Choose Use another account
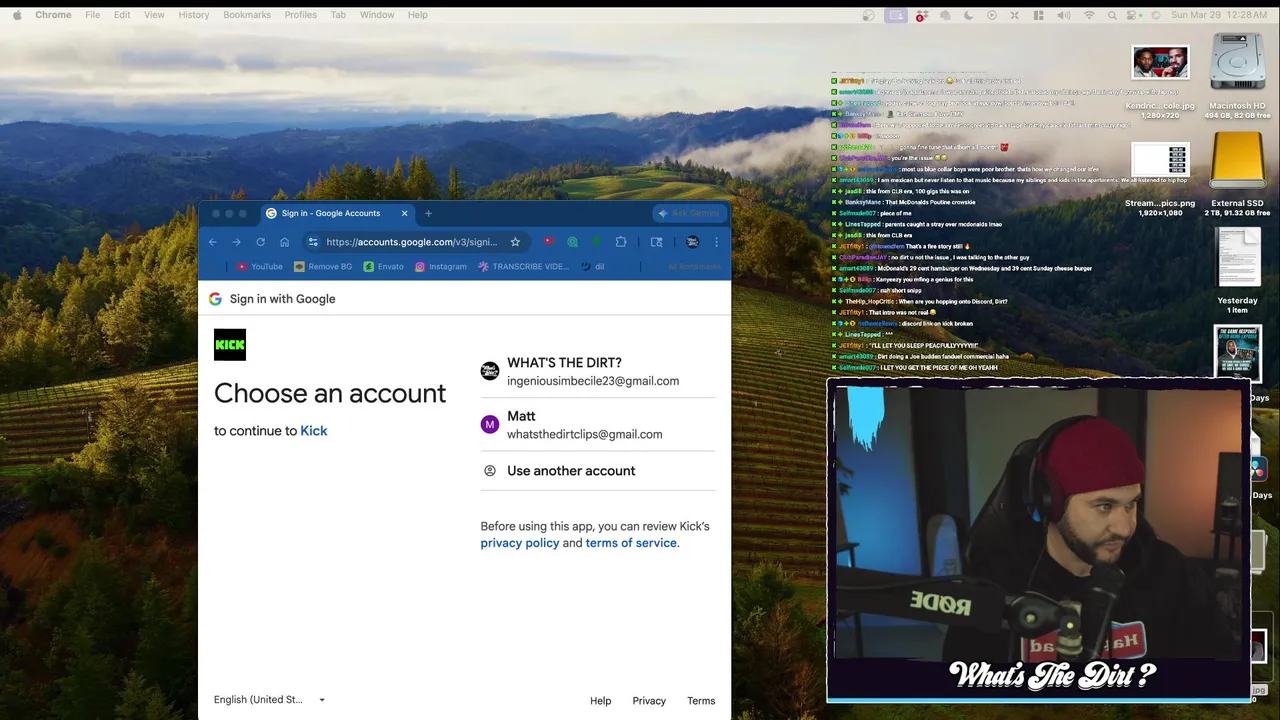1280x720 pixels. [x=598, y=471]
